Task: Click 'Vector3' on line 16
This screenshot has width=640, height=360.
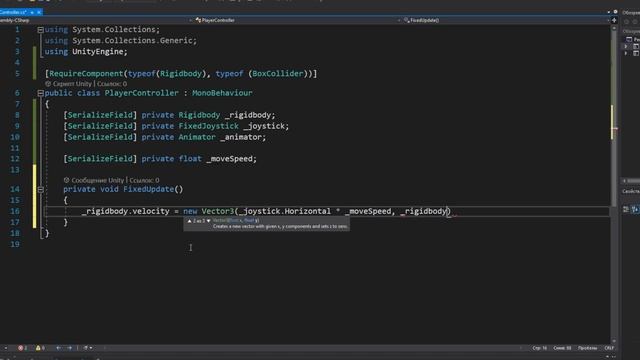Action: (218, 211)
